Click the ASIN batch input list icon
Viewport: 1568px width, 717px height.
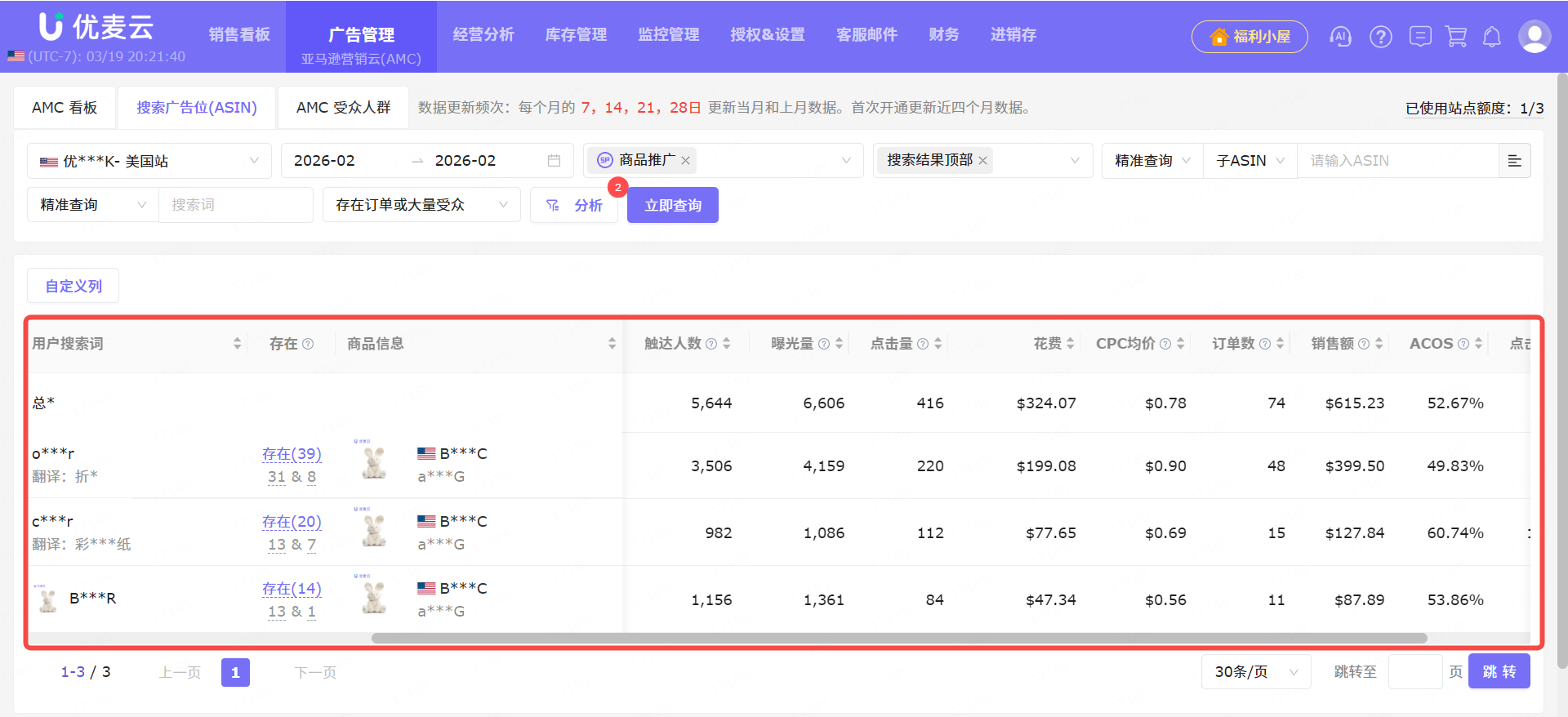point(1514,161)
